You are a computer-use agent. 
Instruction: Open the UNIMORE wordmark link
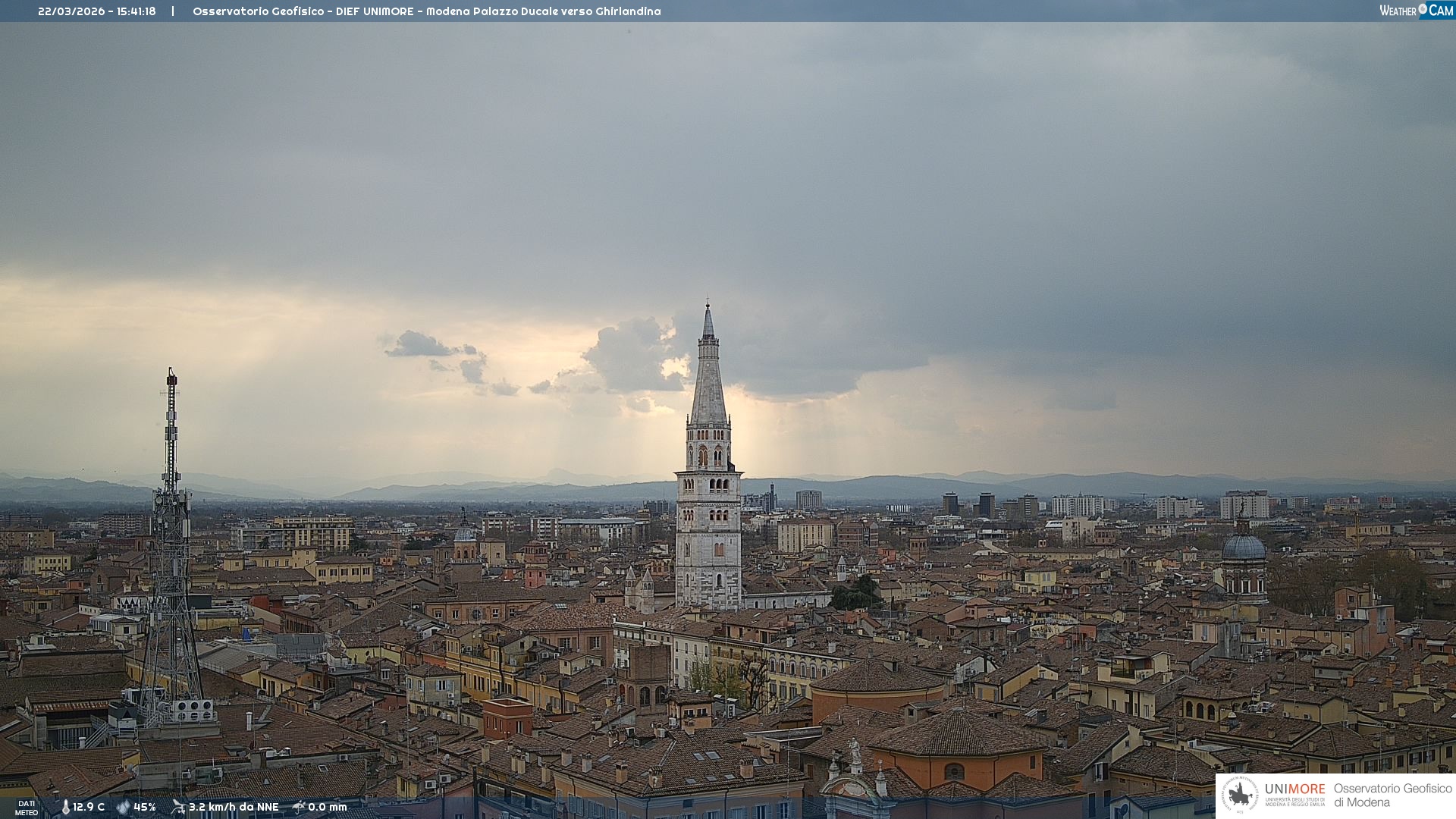1294,789
